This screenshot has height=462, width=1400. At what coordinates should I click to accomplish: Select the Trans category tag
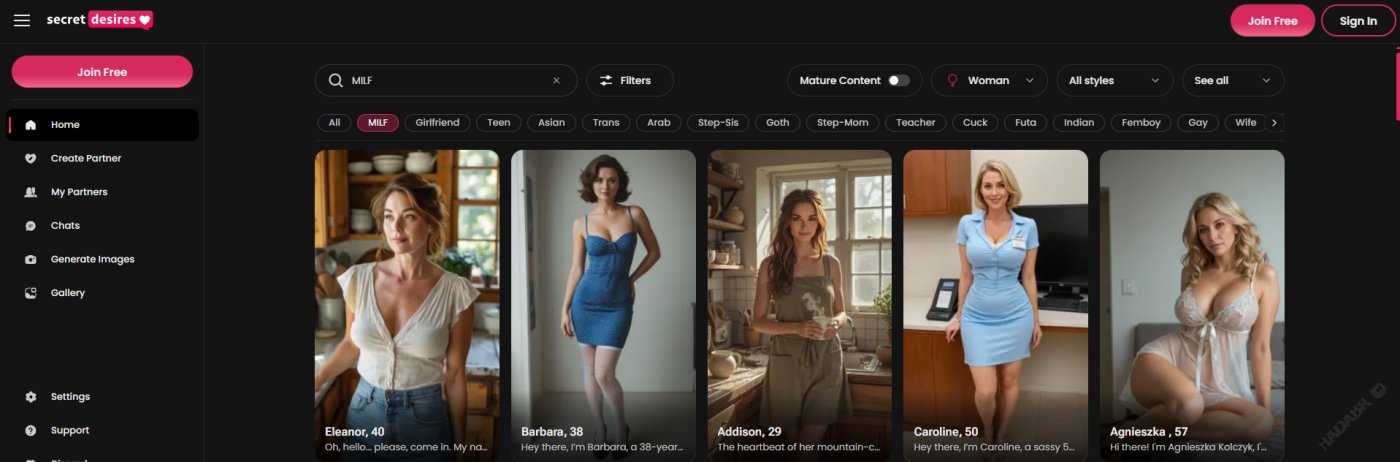point(606,123)
